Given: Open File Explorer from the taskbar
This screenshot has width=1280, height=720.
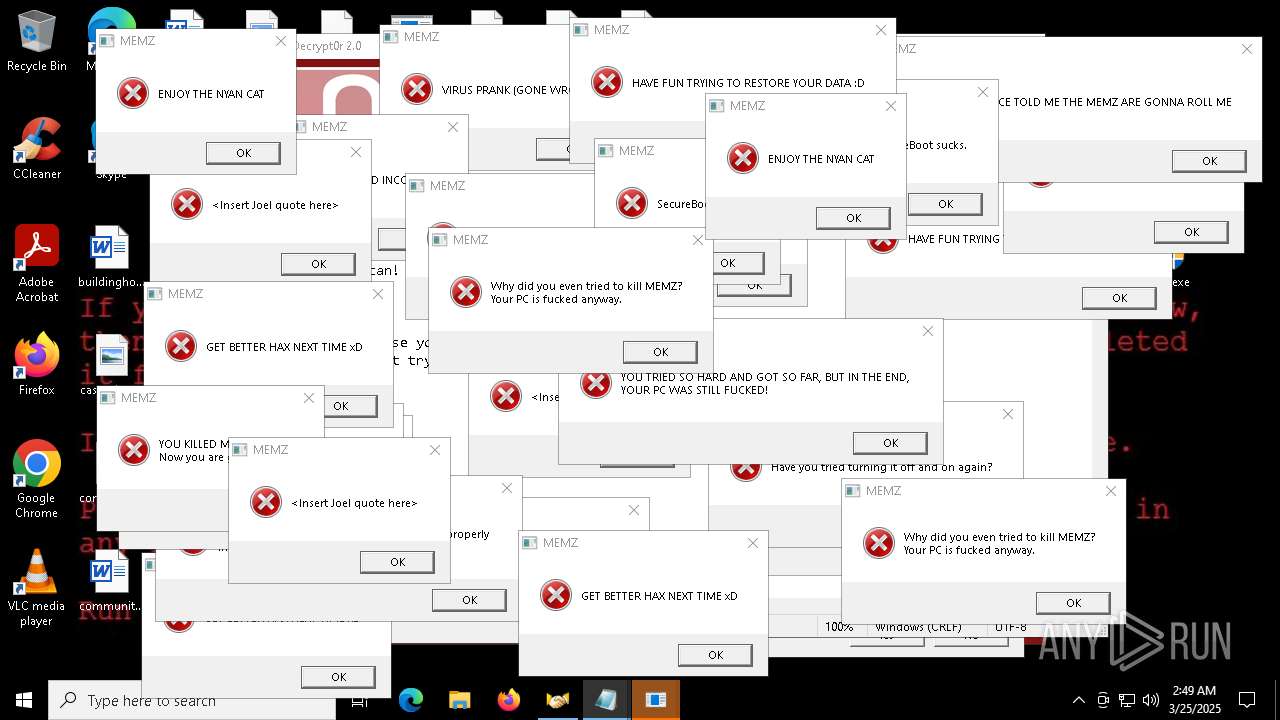Looking at the screenshot, I should tap(459, 700).
